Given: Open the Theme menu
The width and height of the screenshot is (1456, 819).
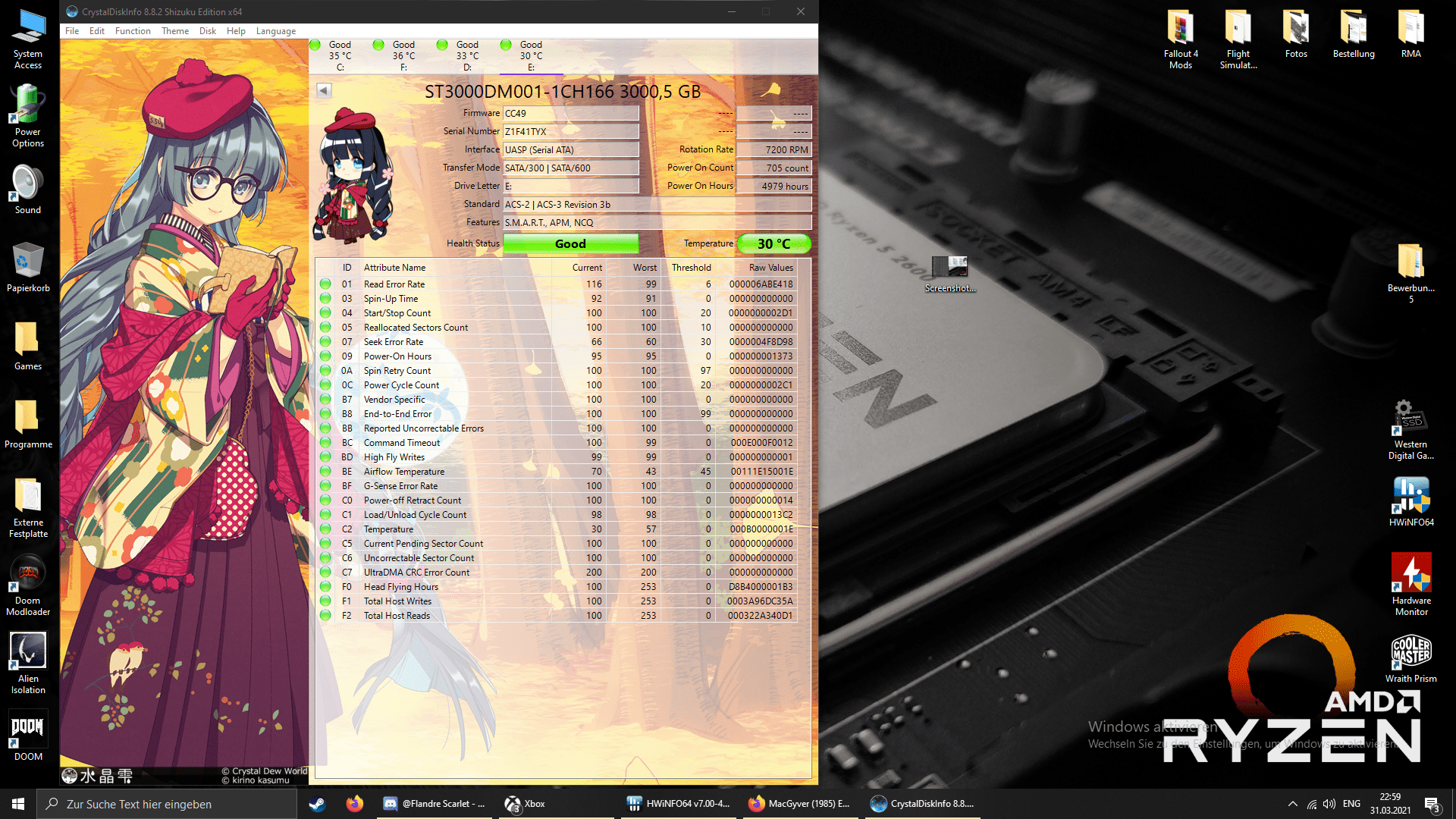Looking at the screenshot, I should 175,31.
